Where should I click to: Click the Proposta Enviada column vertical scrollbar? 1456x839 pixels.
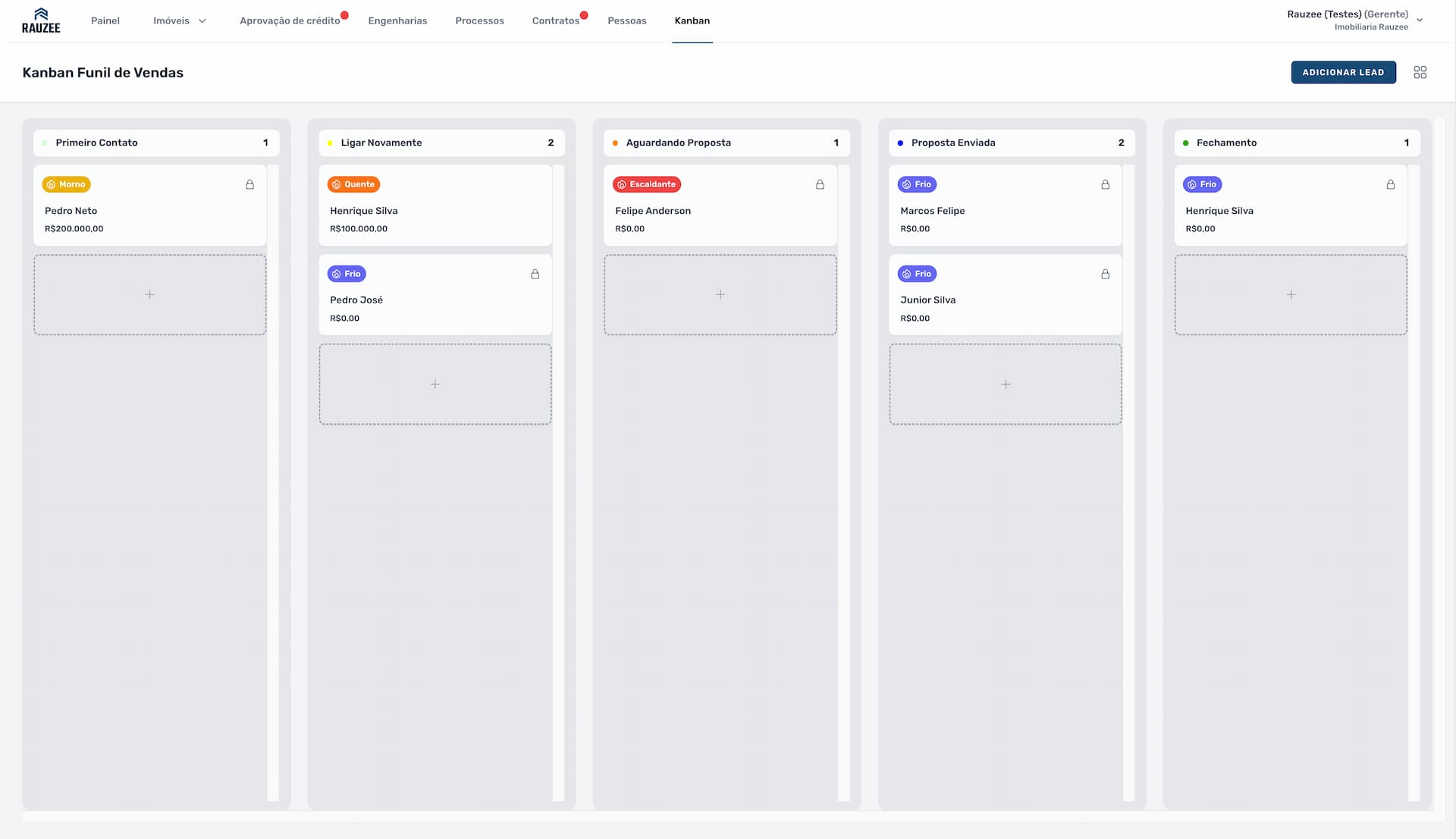(x=1128, y=482)
